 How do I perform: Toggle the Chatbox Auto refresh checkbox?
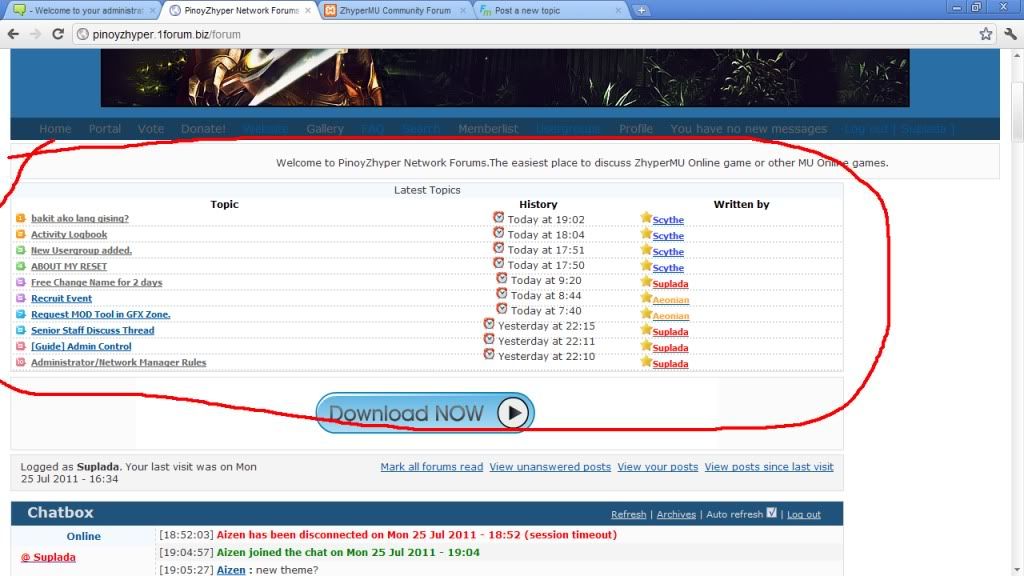click(x=771, y=513)
